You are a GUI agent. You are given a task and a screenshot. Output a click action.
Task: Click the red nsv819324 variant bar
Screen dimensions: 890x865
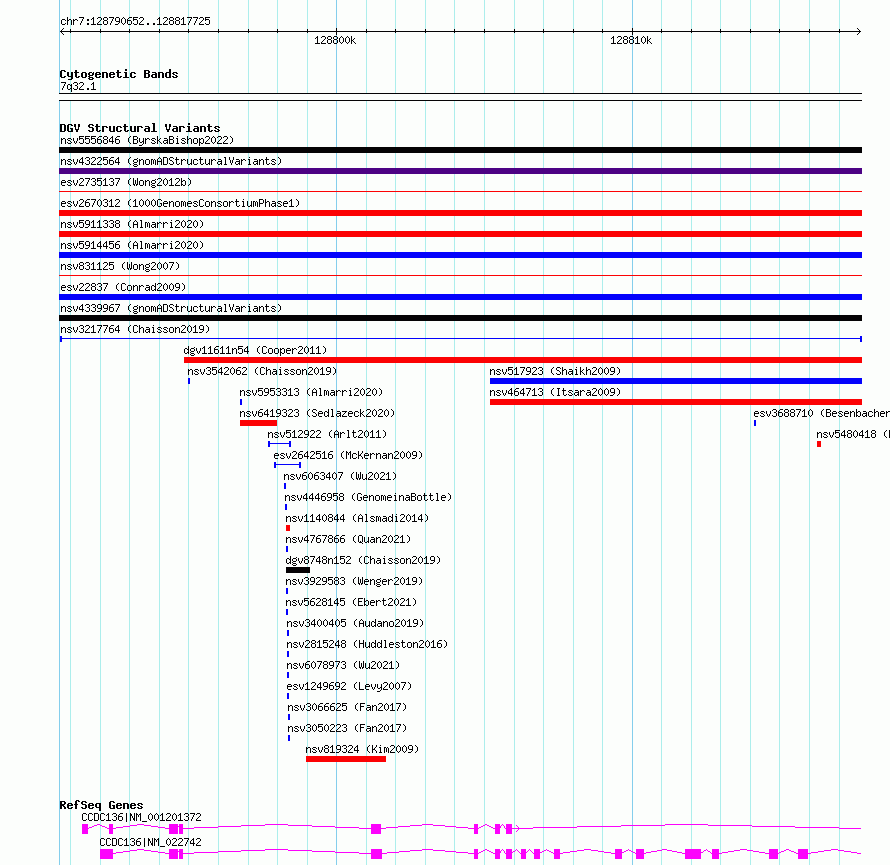pos(346,759)
